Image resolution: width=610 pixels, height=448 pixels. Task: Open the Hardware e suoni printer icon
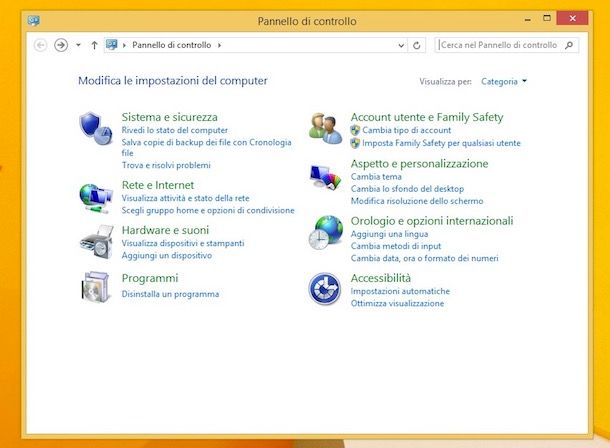pyautogui.click(x=96, y=242)
